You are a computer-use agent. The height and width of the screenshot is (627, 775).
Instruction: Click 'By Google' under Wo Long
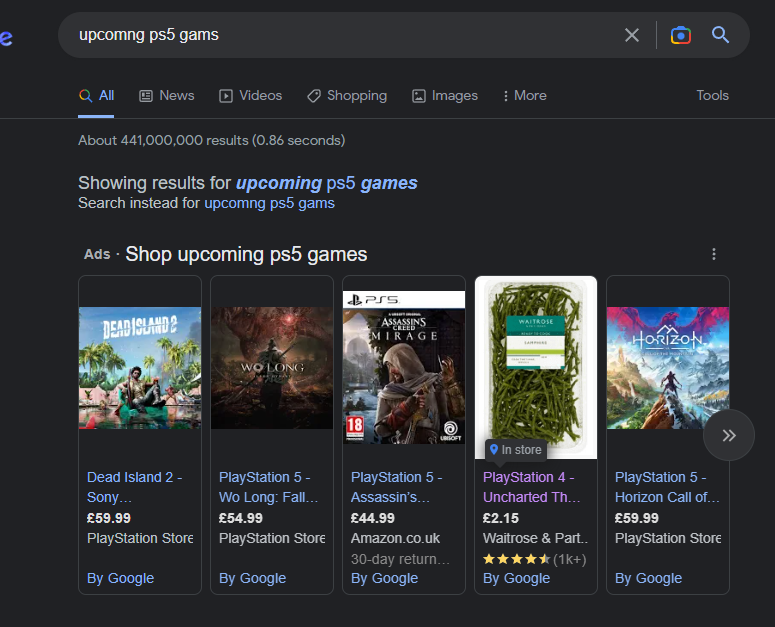(253, 578)
